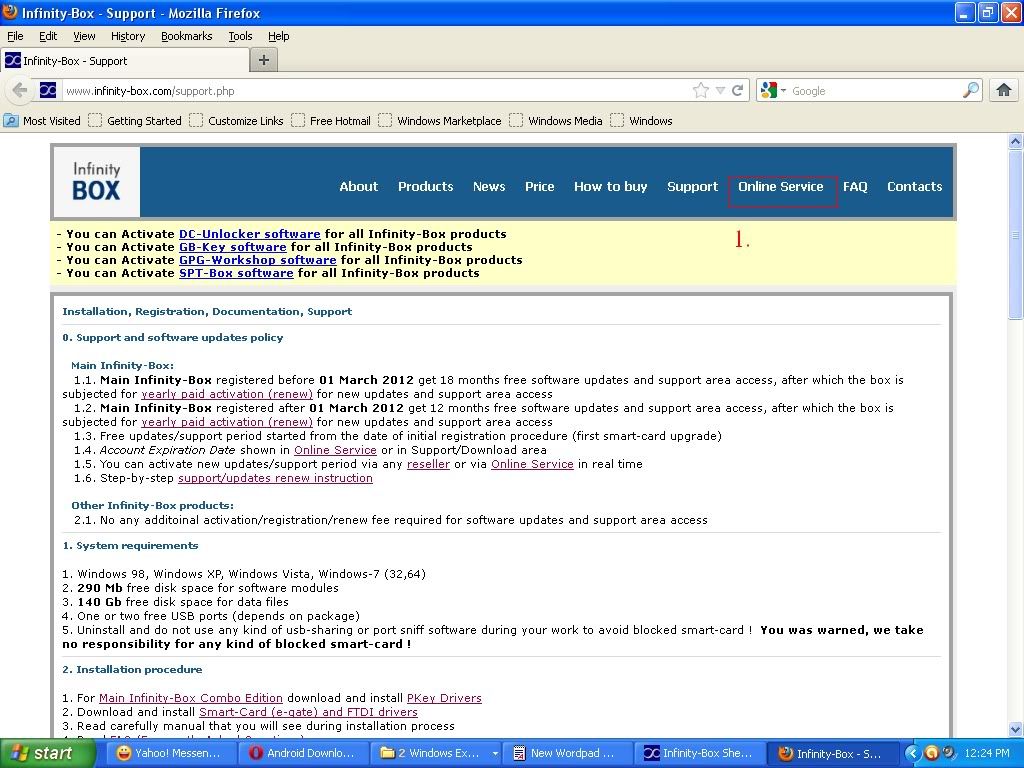This screenshot has height=768, width=1024.
Task: Click the vertical scrollbar thumb
Action: pyautogui.click(x=1016, y=235)
